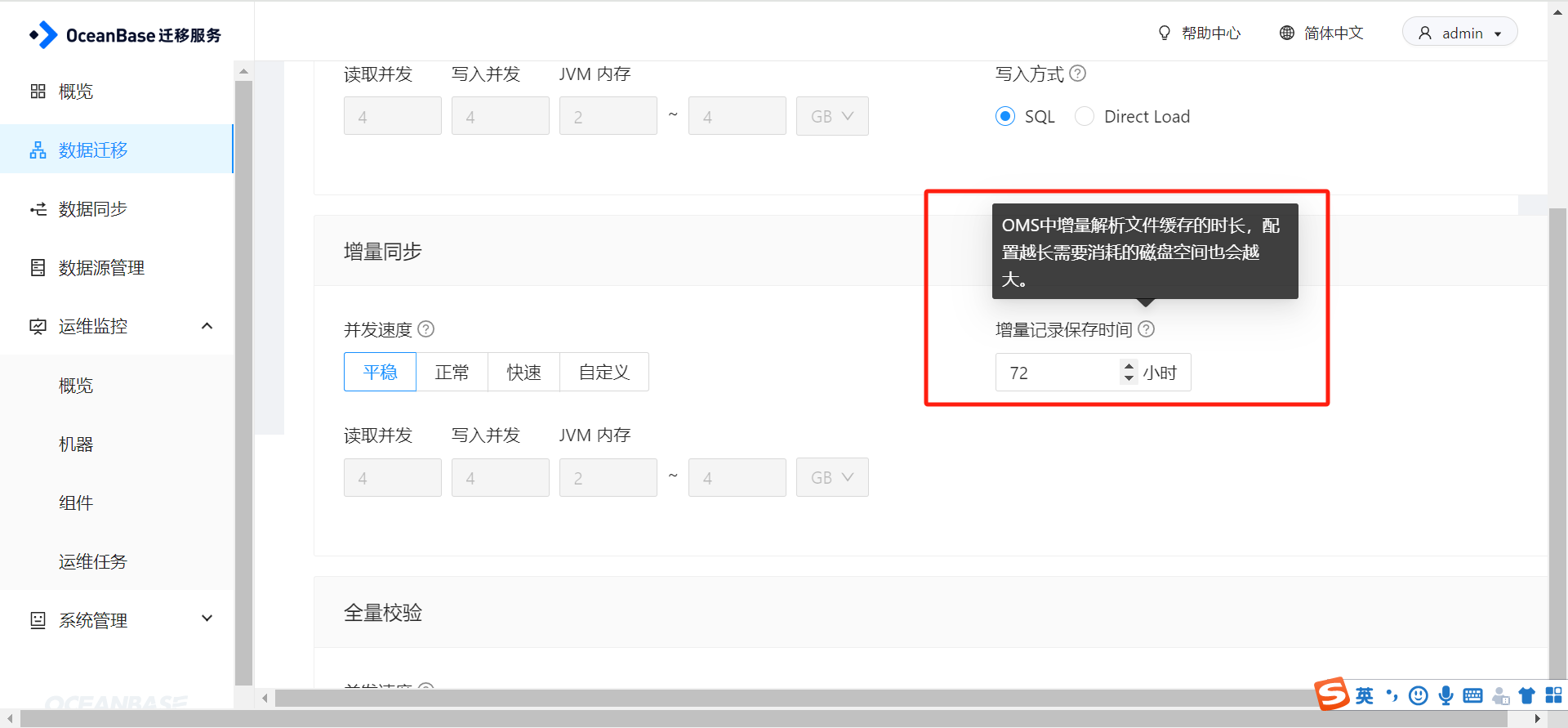Screen dimensions: 1568x728
Task: Click the sidebar scrollbar up arrow
Action: click(243, 71)
